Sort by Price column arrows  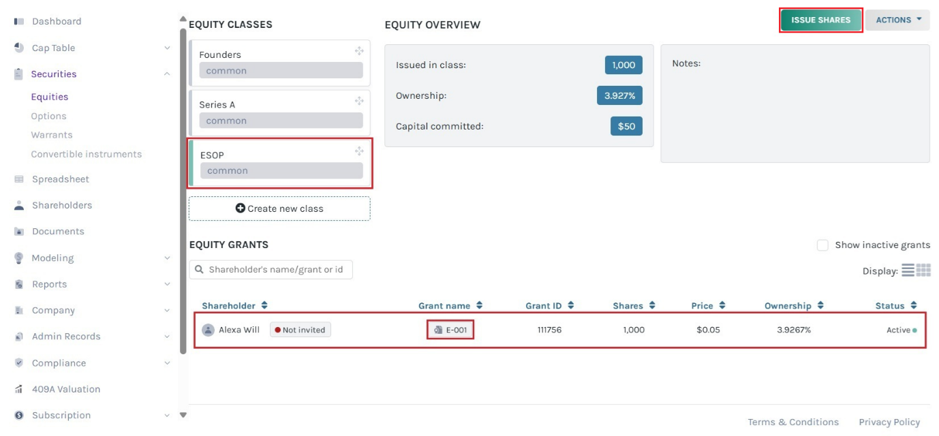click(722, 305)
